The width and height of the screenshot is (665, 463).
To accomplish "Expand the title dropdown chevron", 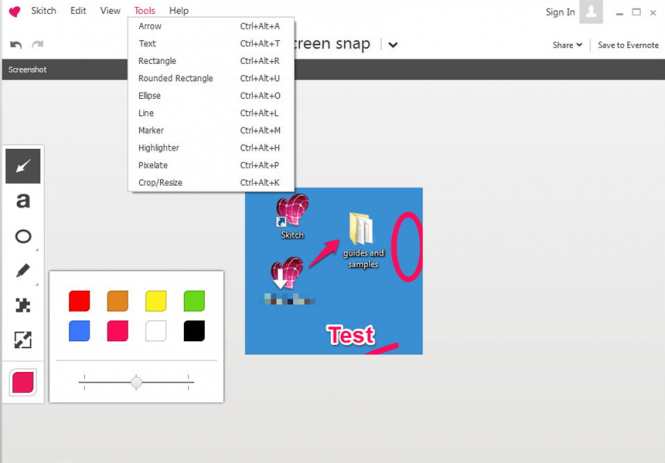I will point(393,45).
